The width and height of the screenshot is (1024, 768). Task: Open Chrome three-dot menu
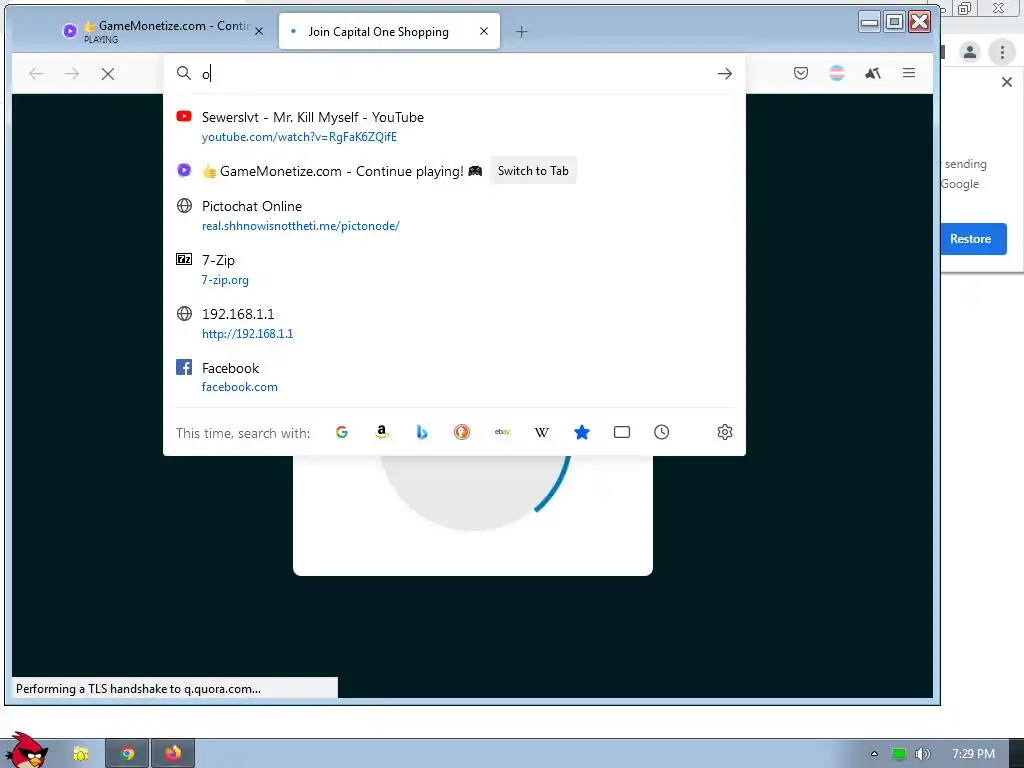[x=1002, y=52]
